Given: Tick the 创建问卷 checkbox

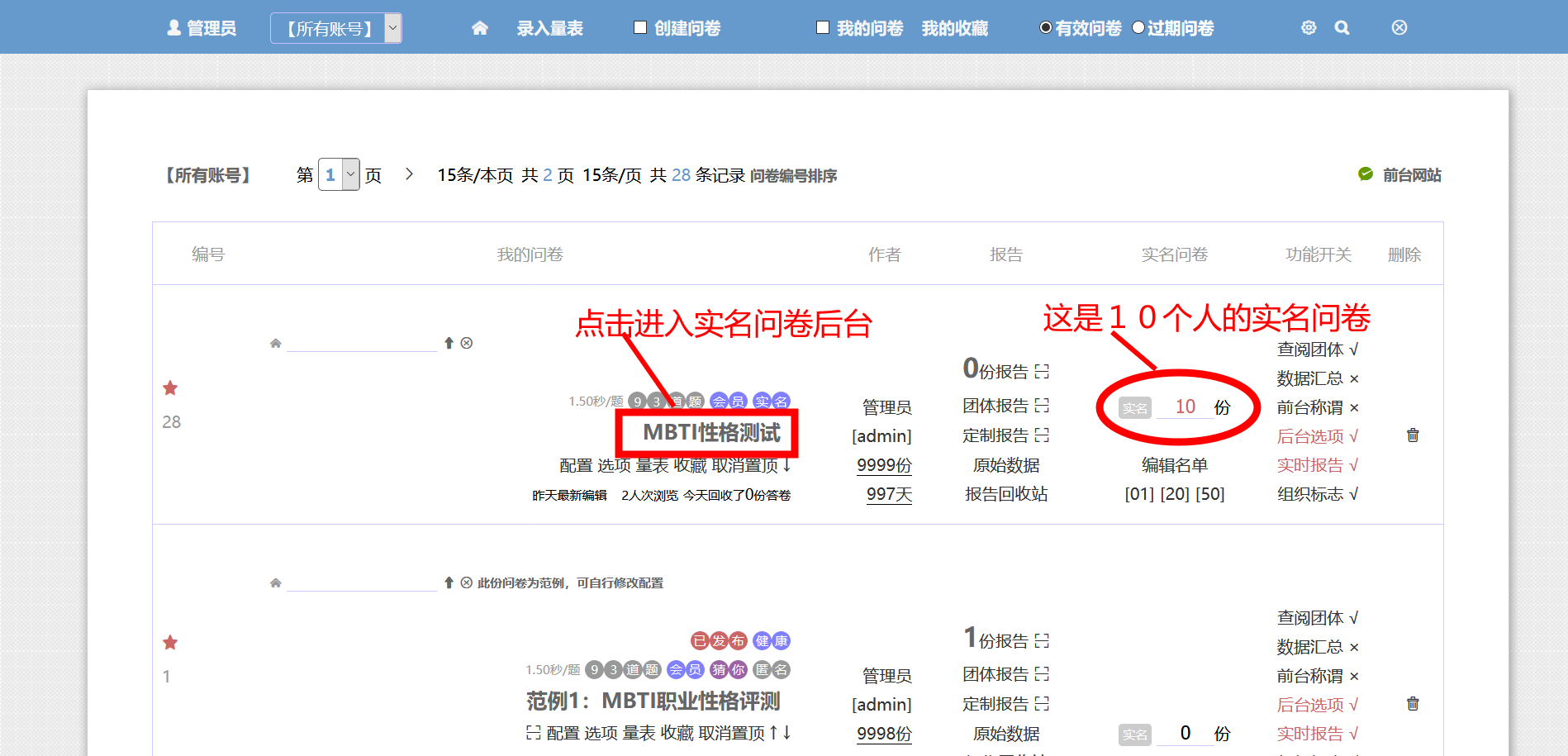Looking at the screenshot, I should coord(640,27).
